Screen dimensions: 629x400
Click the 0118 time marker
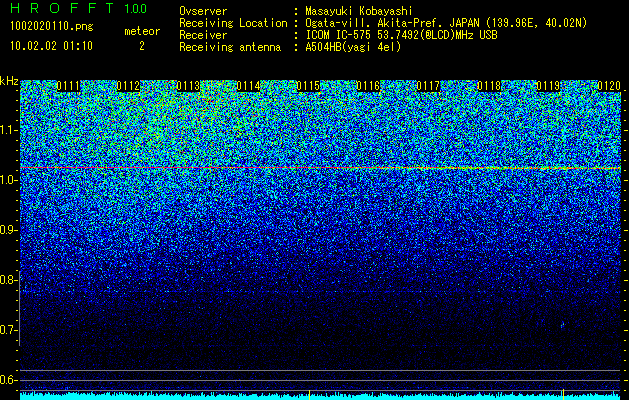click(x=489, y=86)
